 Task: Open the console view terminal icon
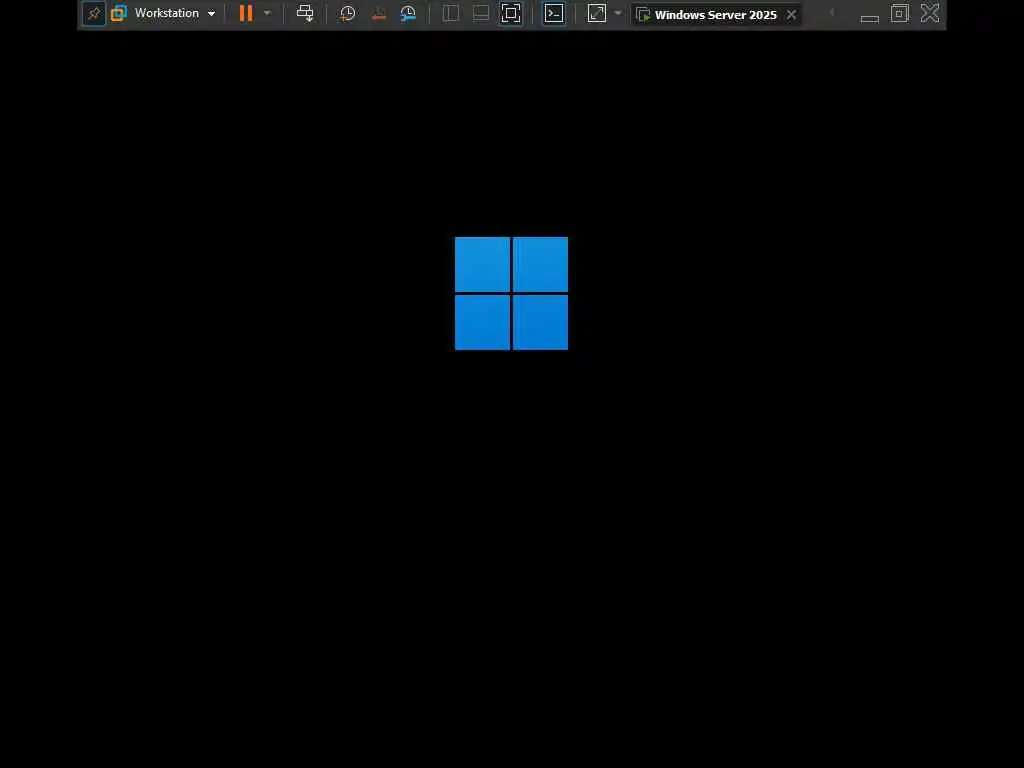tap(554, 13)
